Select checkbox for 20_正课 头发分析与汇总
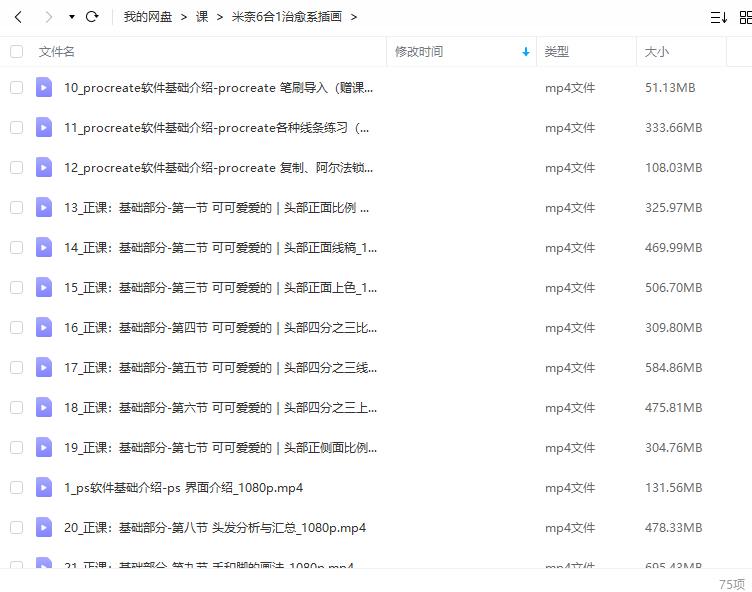The image size is (752, 592). 16,528
